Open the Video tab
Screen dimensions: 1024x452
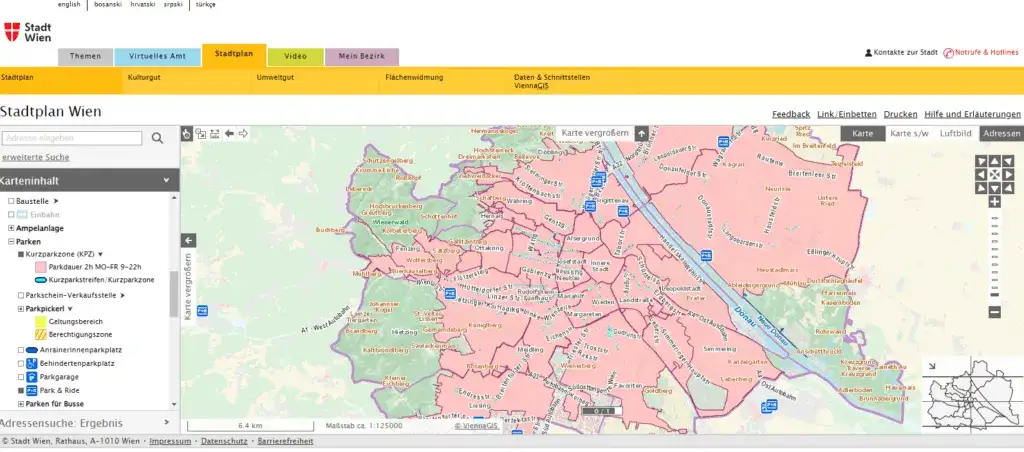(x=295, y=57)
